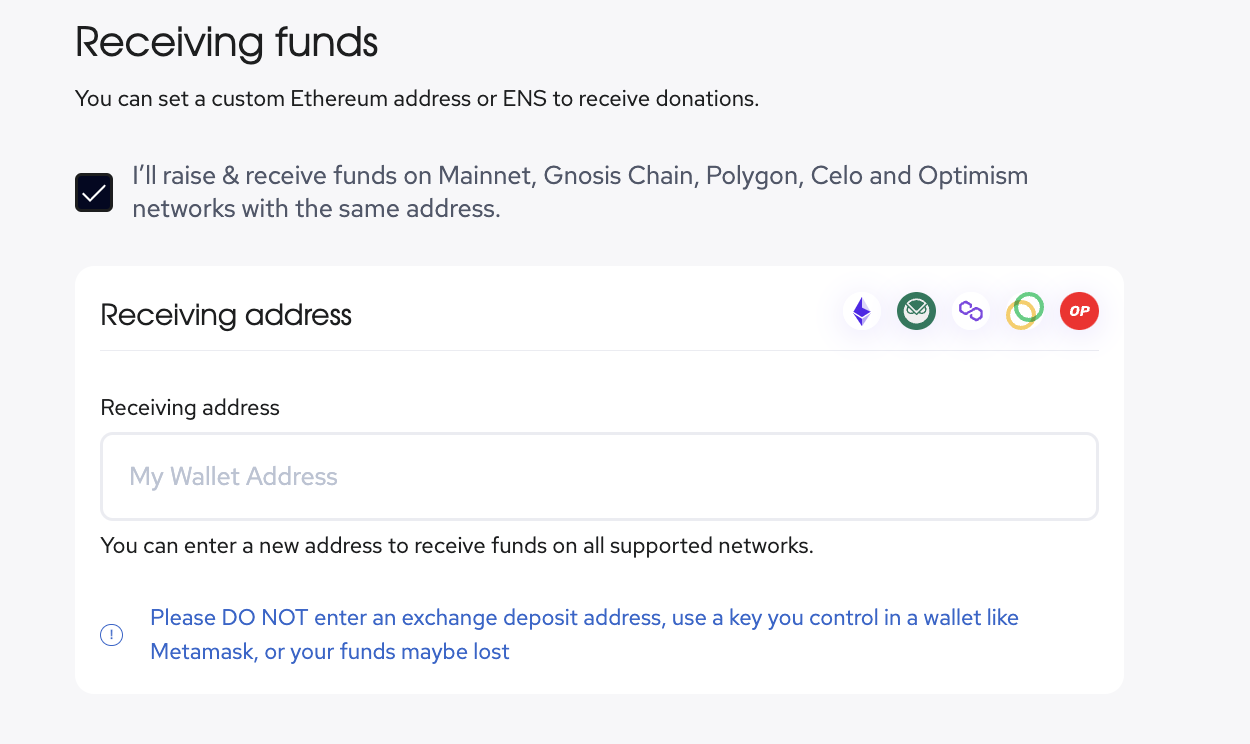1250x744 pixels.
Task: Click the red Optimism OP icon
Action: point(1079,312)
